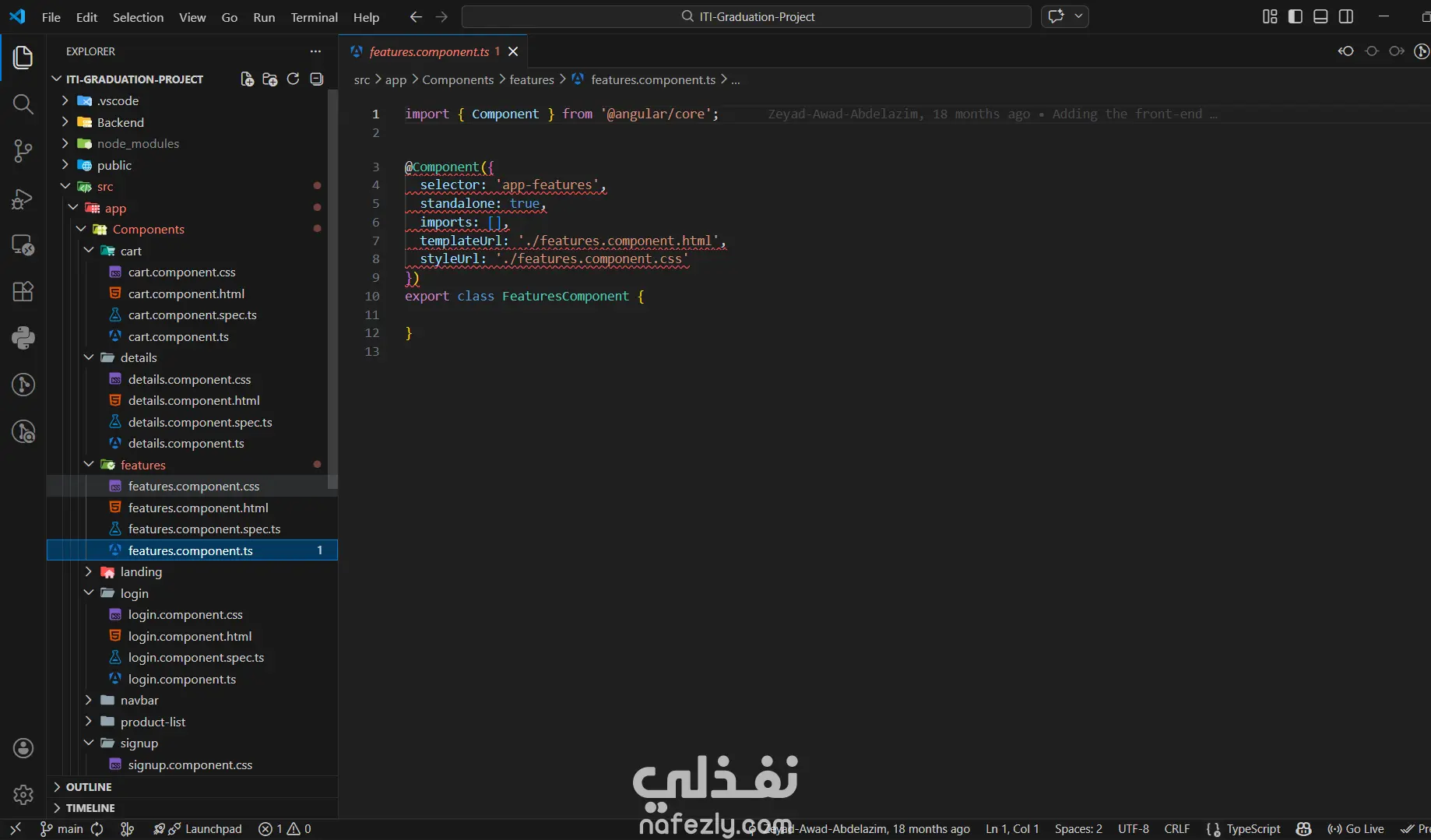Click the ITI-Graduation-Project command center search box

[747, 16]
